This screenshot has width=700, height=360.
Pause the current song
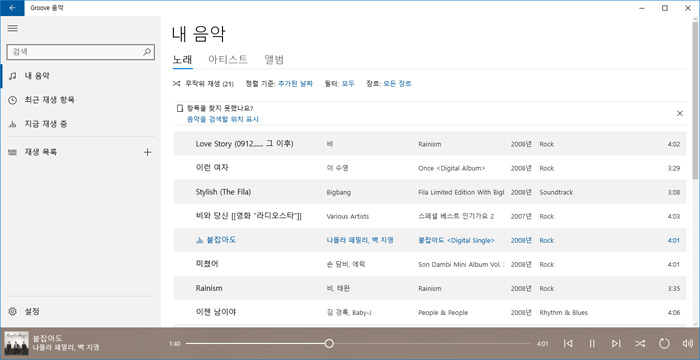point(592,343)
